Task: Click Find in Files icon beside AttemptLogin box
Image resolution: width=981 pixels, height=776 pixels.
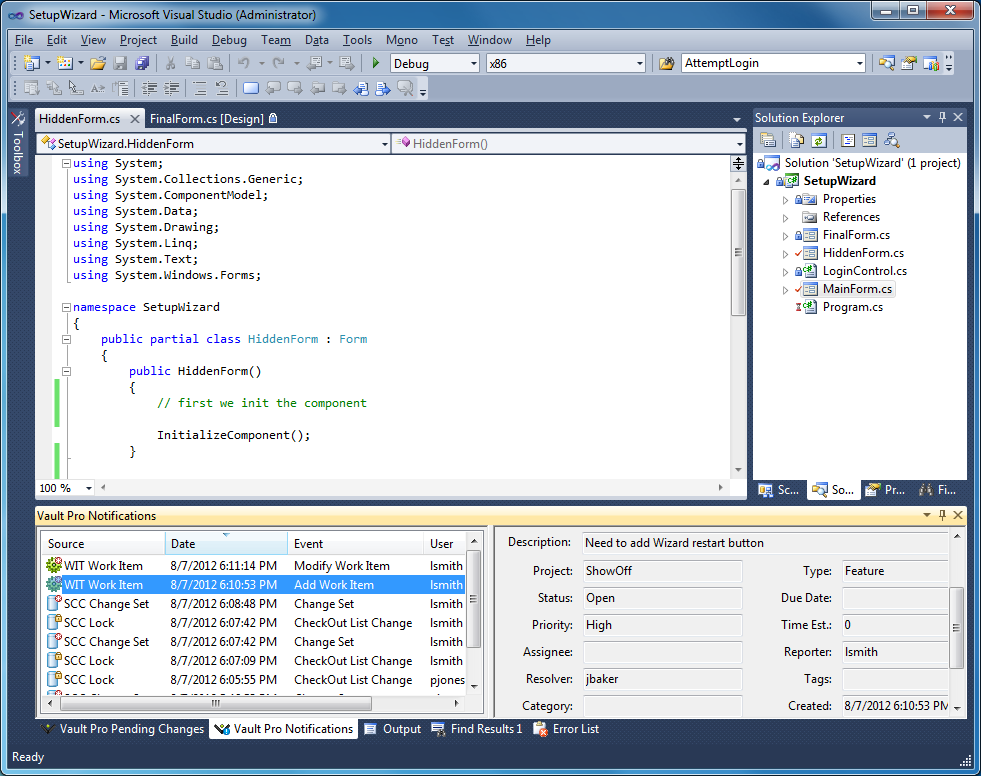Action: point(667,64)
